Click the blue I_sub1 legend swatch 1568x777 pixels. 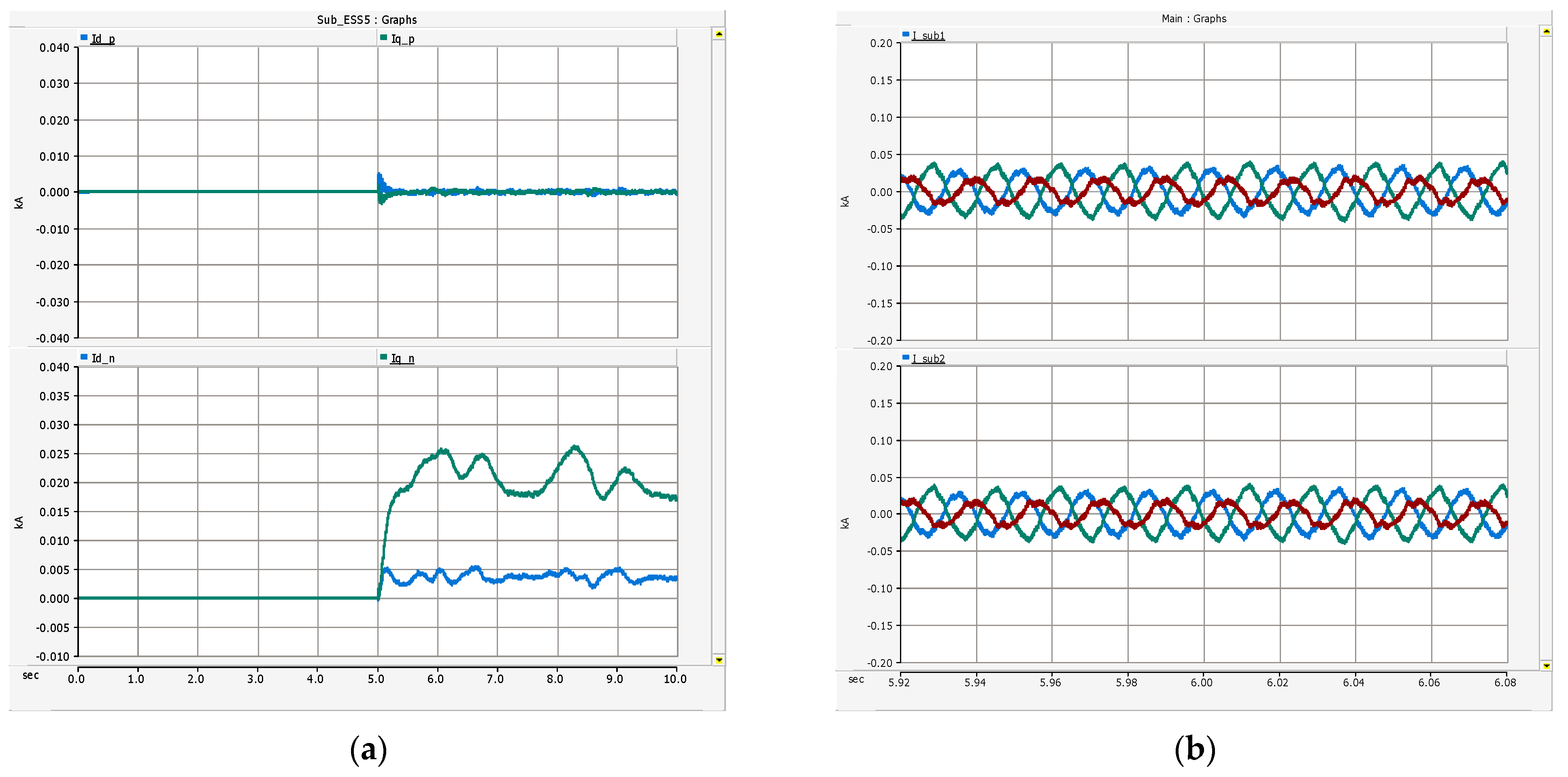click(x=906, y=35)
